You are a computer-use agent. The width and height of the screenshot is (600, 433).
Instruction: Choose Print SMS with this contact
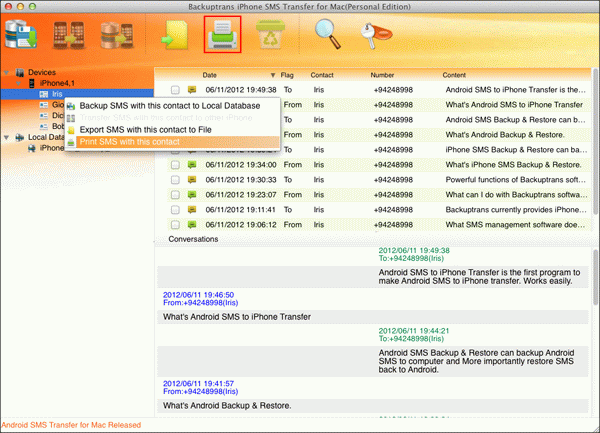coord(172,142)
